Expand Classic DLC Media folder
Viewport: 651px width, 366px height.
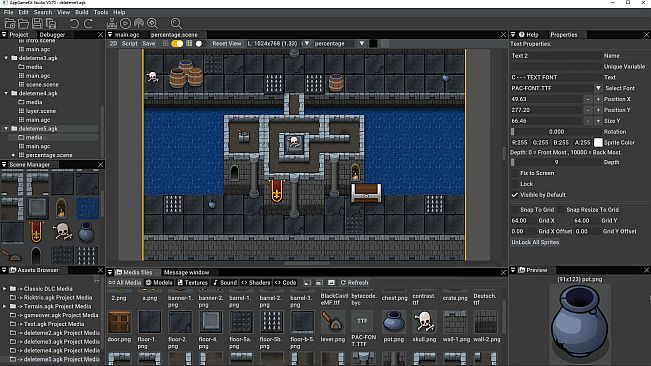click(5, 289)
